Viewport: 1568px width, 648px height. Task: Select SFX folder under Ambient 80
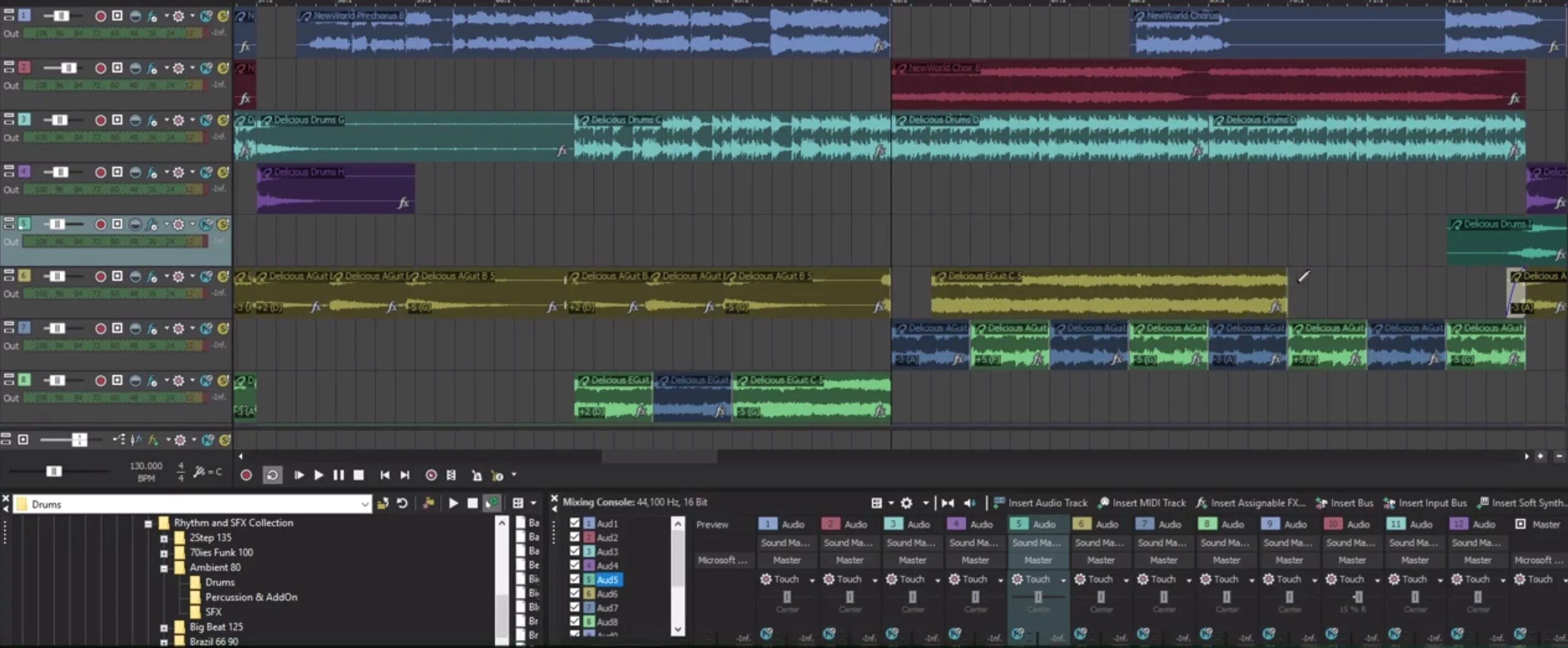(x=213, y=612)
